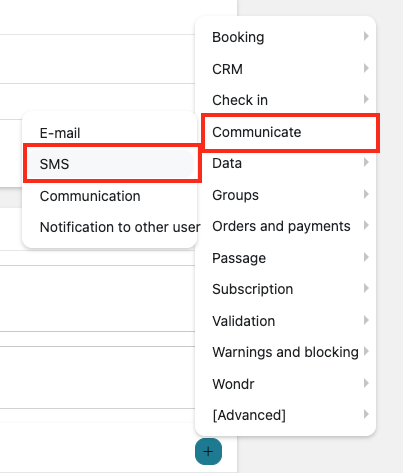The width and height of the screenshot is (403, 473).
Task: Click the arrow beside Data
Action: [366, 162]
